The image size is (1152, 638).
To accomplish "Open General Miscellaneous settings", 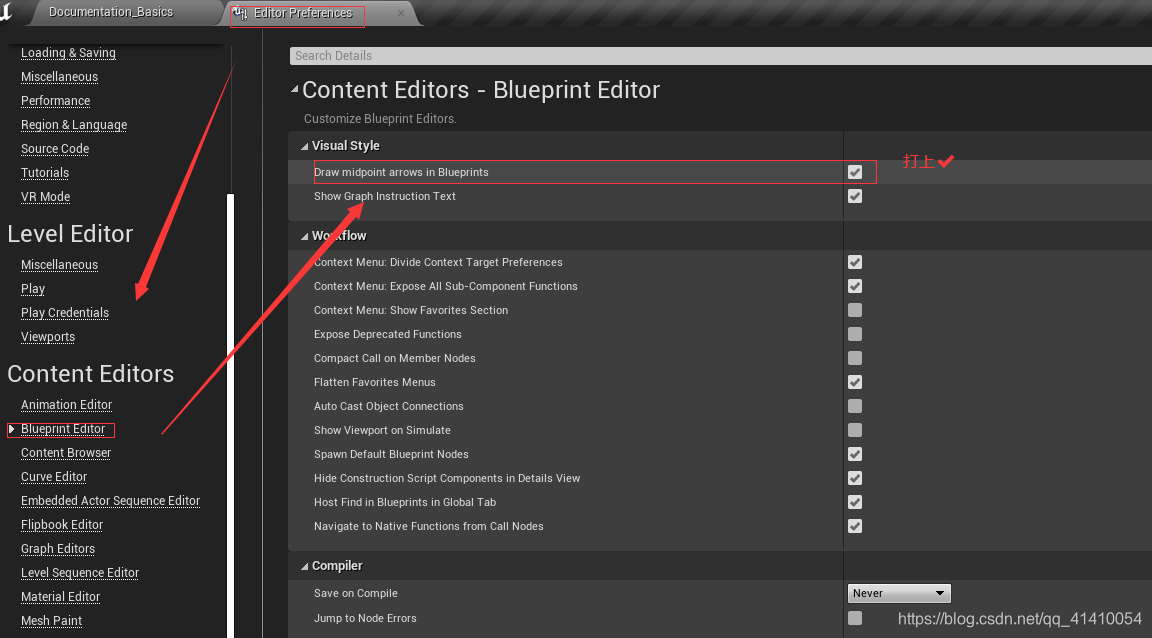I will coord(60,76).
